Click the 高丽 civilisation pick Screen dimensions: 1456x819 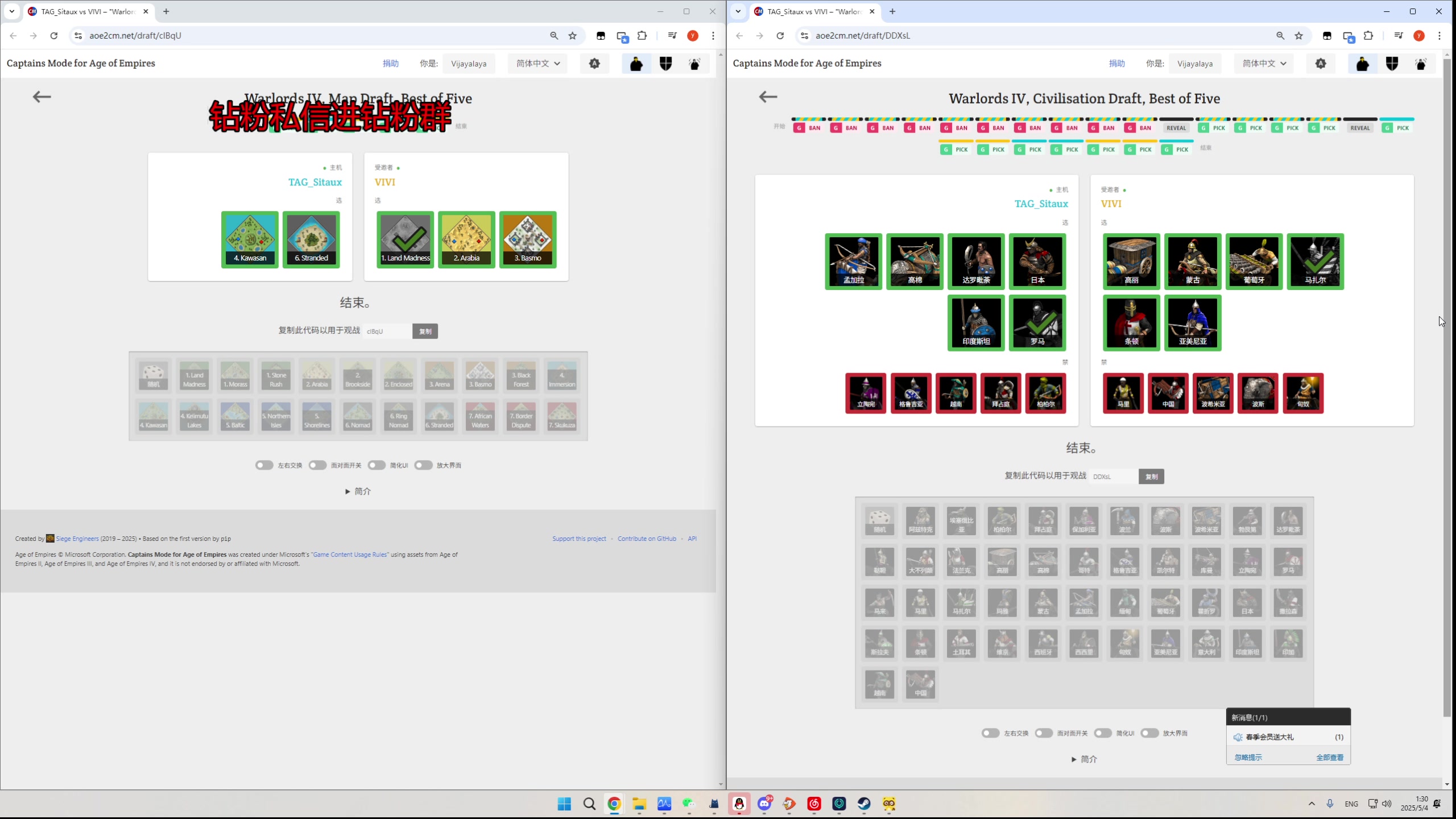1131,262
